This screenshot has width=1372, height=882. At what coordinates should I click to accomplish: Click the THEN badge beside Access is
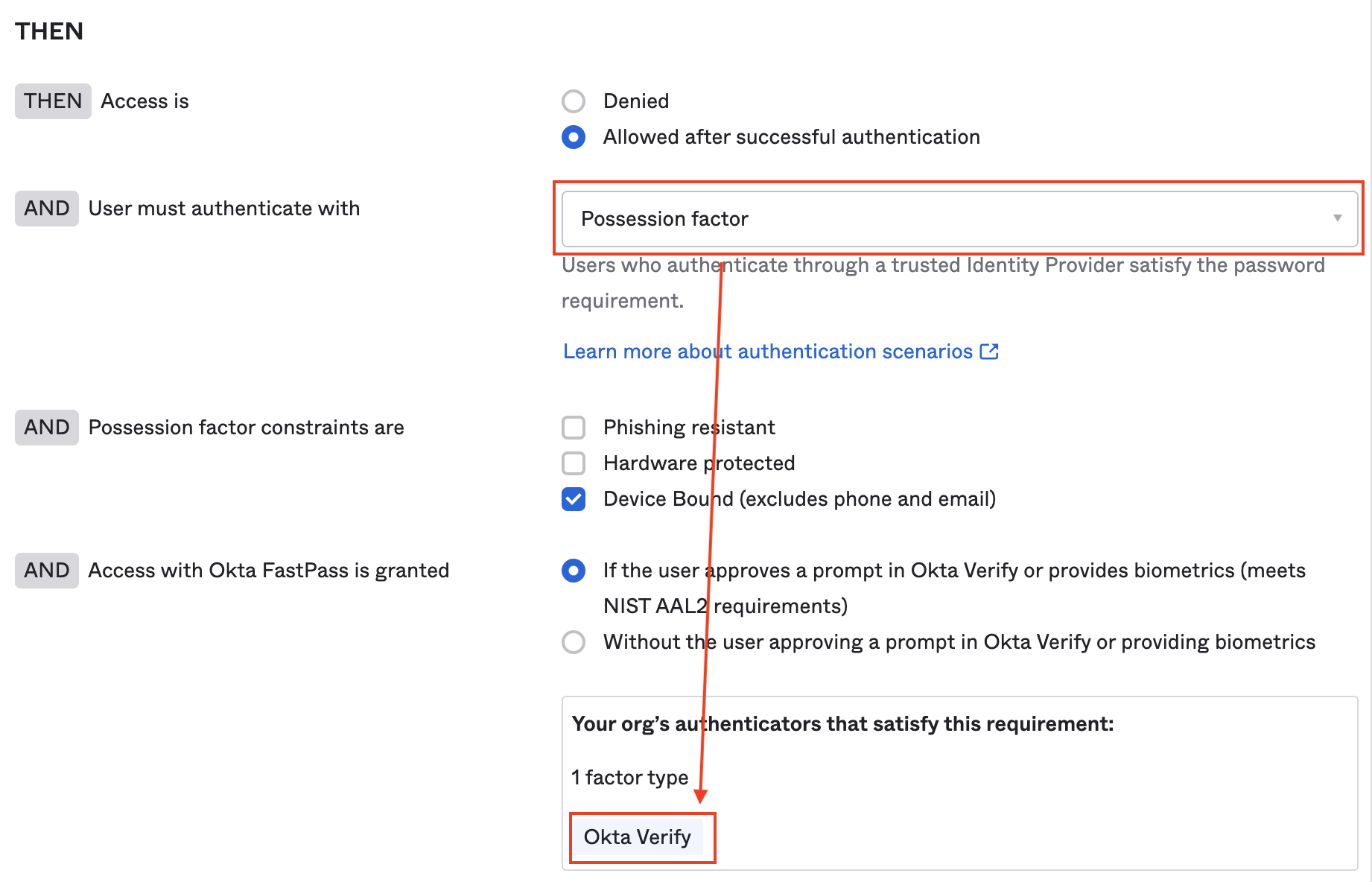pos(53,101)
